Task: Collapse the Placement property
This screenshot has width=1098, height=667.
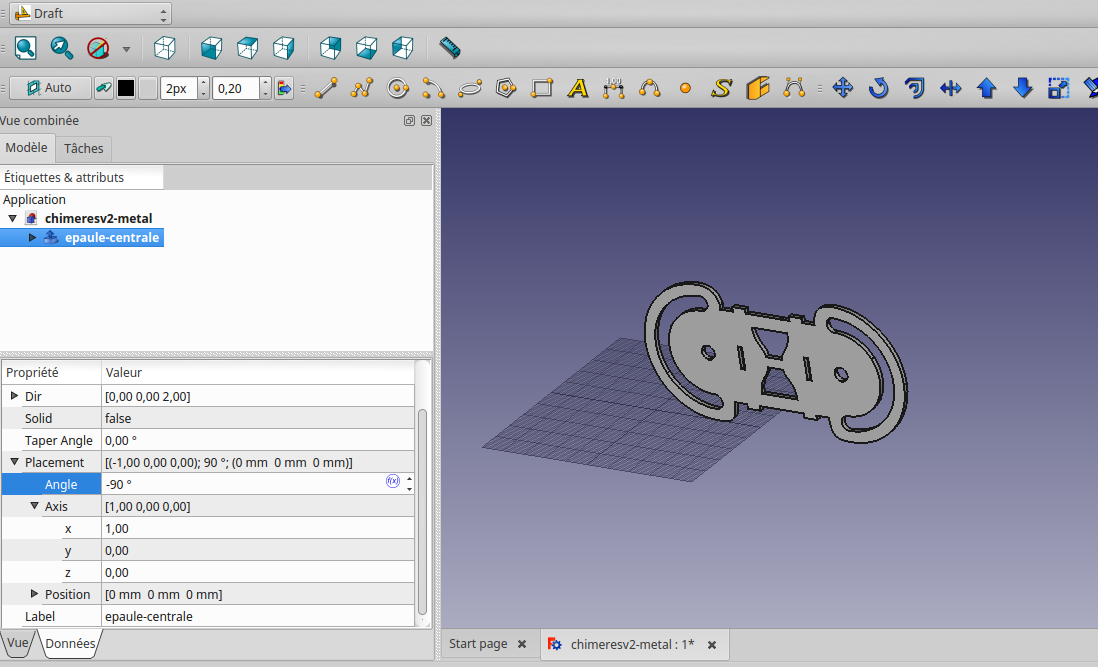Action: (14, 462)
